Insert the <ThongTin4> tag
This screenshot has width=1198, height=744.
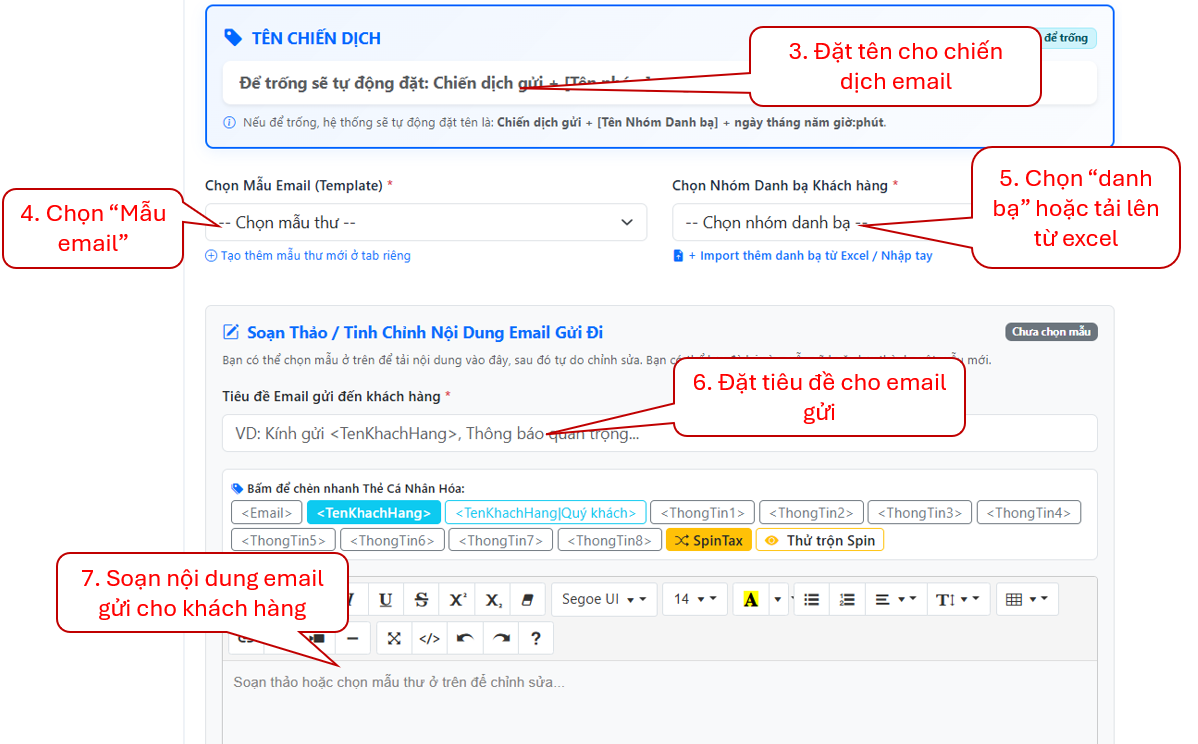1028,513
